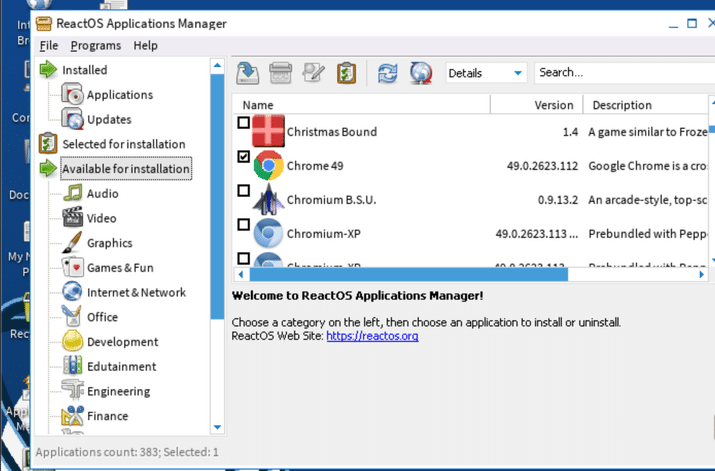
Task: Check the Christmas Bound checkbox
Action: (244, 123)
